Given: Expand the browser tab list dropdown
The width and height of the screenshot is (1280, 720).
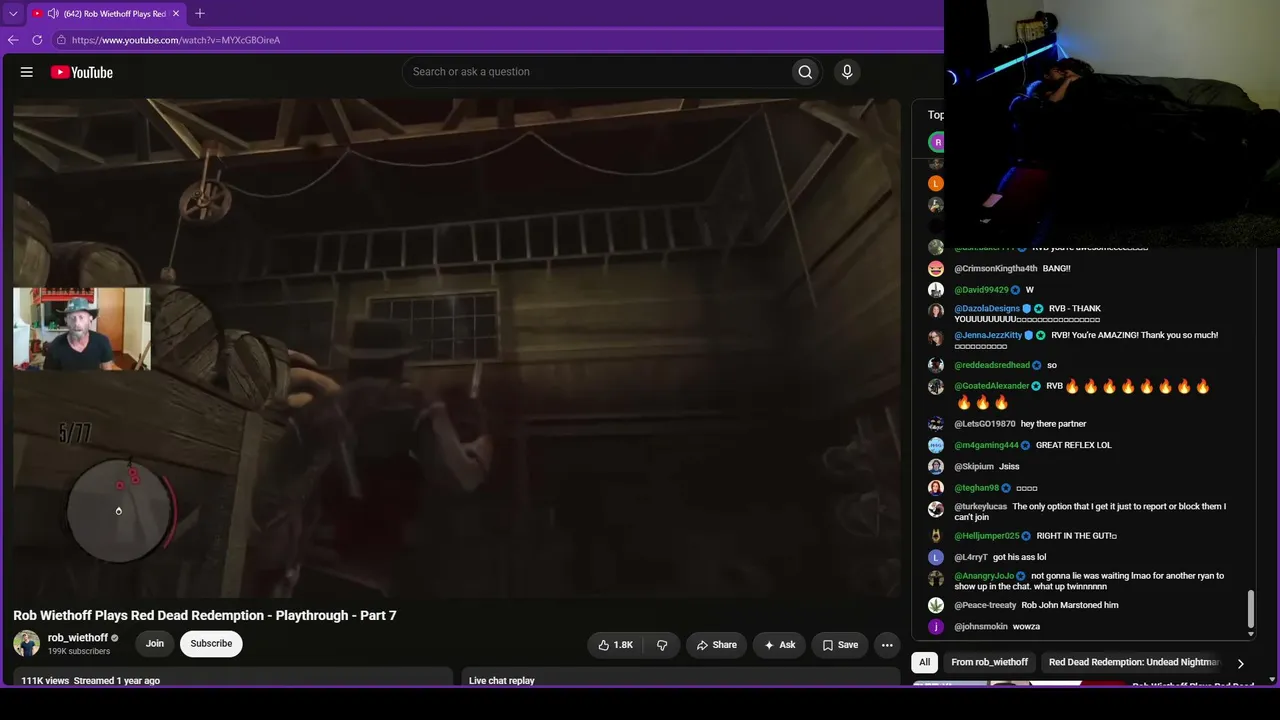Looking at the screenshot, I should pyautogui.click(x=13, y=13).
